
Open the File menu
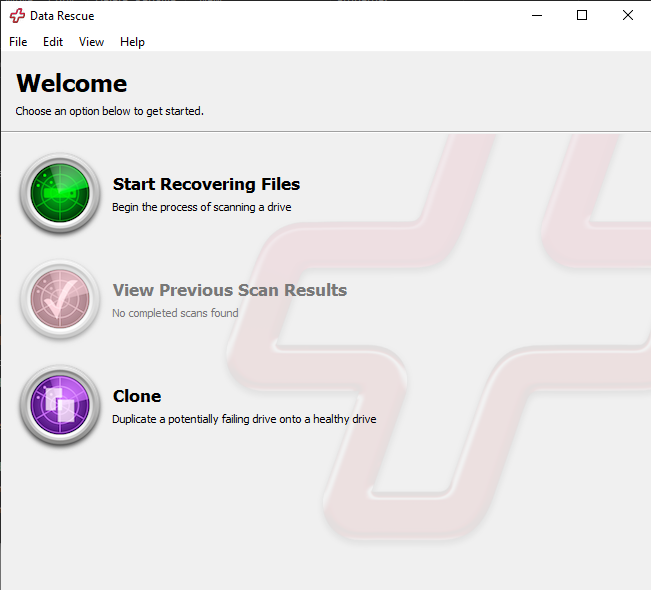coord(18,42)
